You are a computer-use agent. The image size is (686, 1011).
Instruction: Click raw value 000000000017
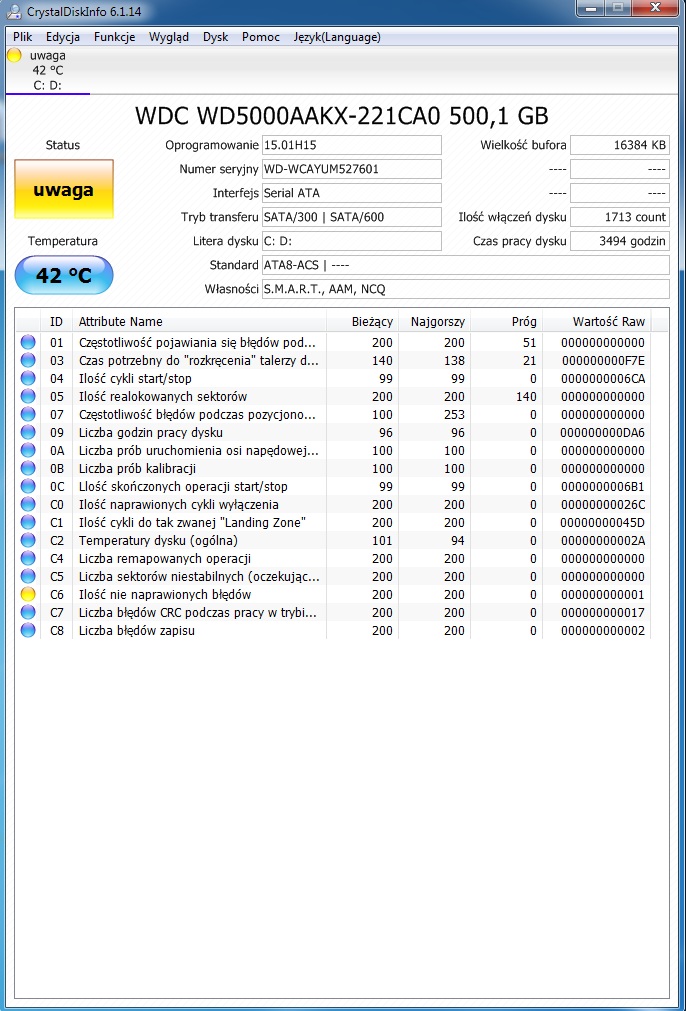pyautogui.click(x=602, y=613)
